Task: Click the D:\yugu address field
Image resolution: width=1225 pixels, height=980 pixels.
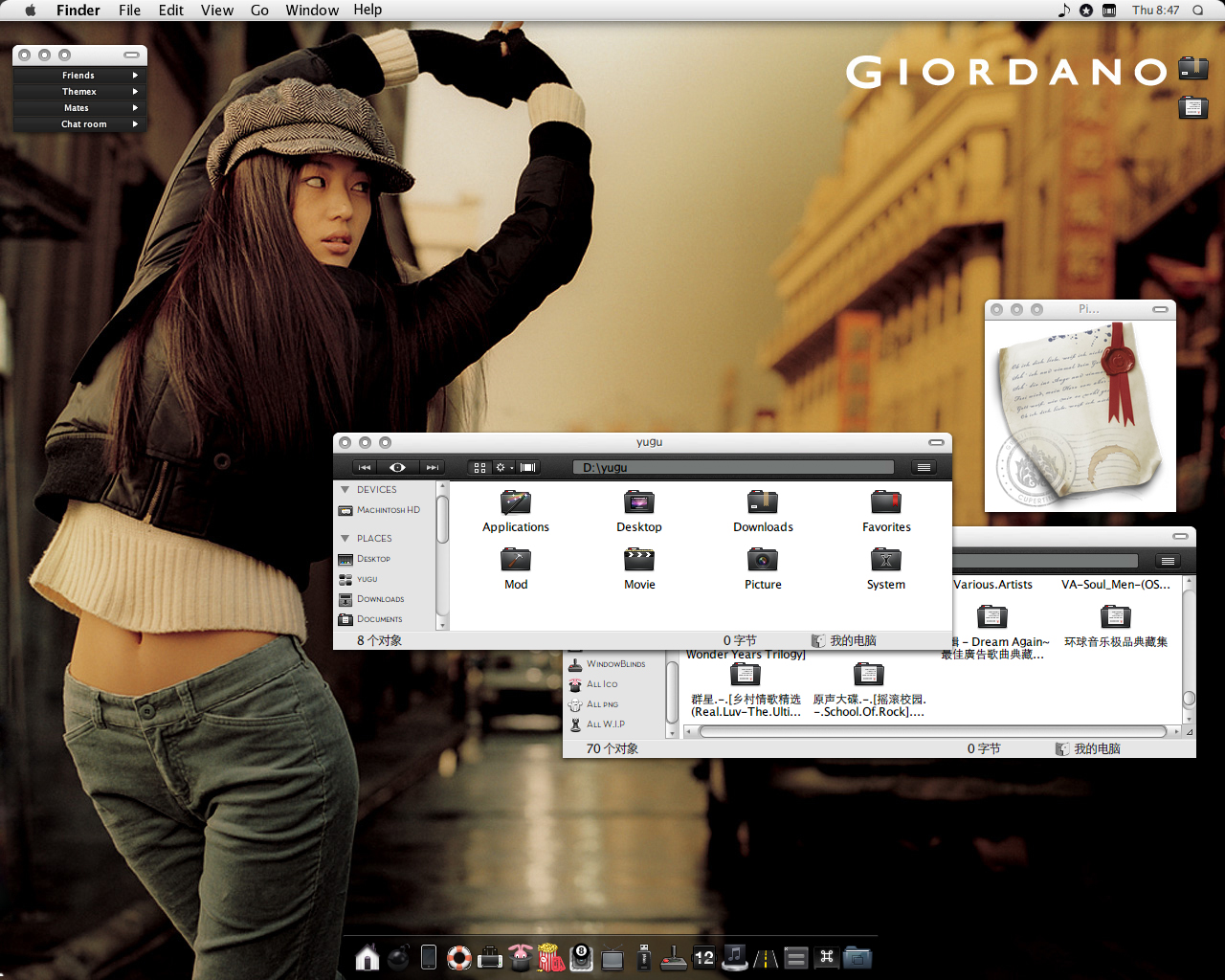Action: click(x=733, y=467)
